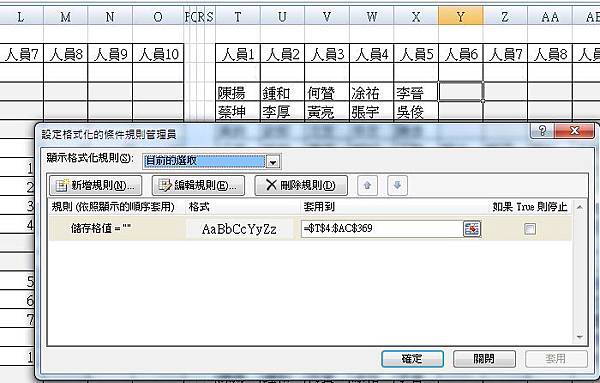
Task: Click cell containing 李厚
Action: [x=282, y=111]
